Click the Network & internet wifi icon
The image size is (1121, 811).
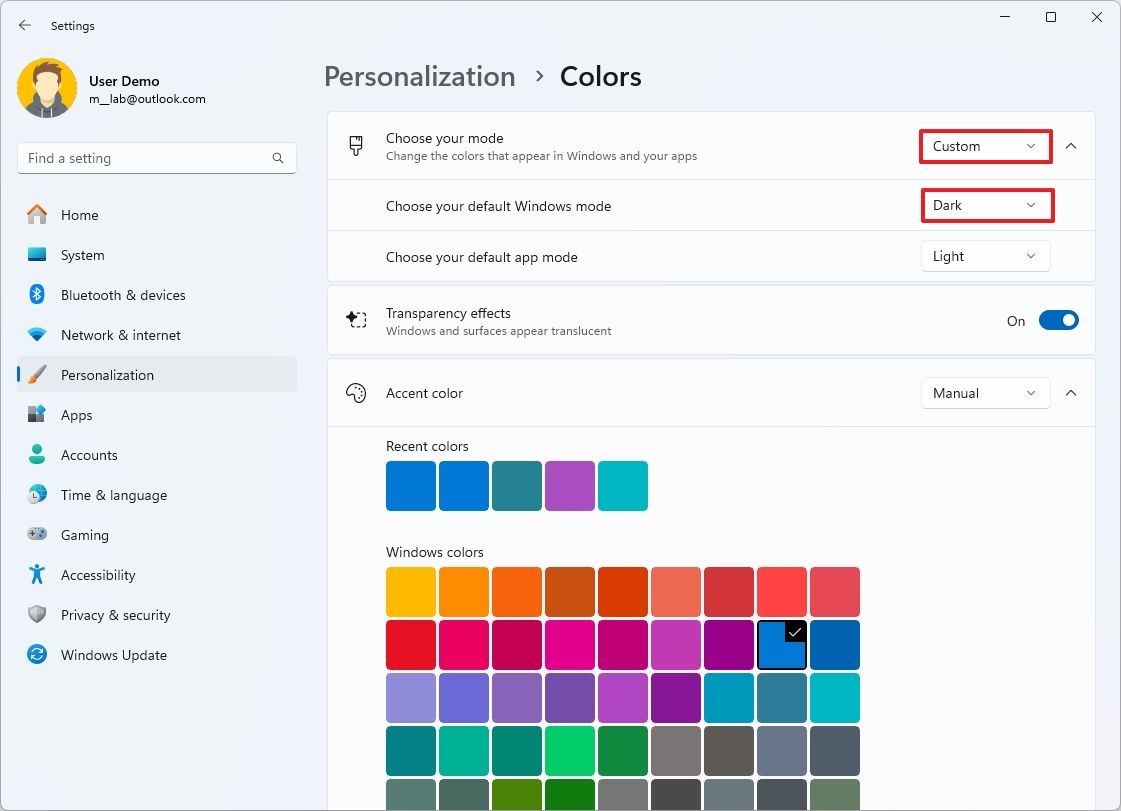click(37, 335)
